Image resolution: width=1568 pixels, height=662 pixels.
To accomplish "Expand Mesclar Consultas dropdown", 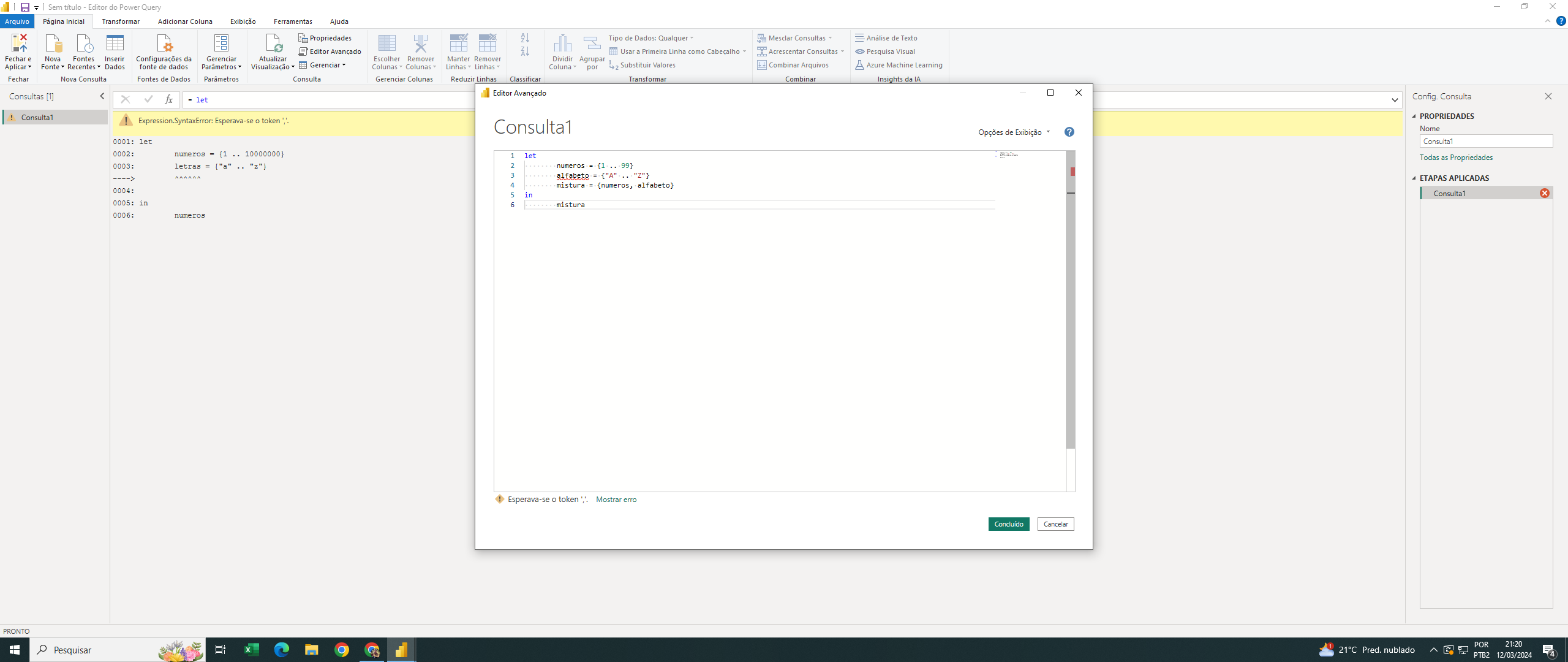I will point(830,38).
